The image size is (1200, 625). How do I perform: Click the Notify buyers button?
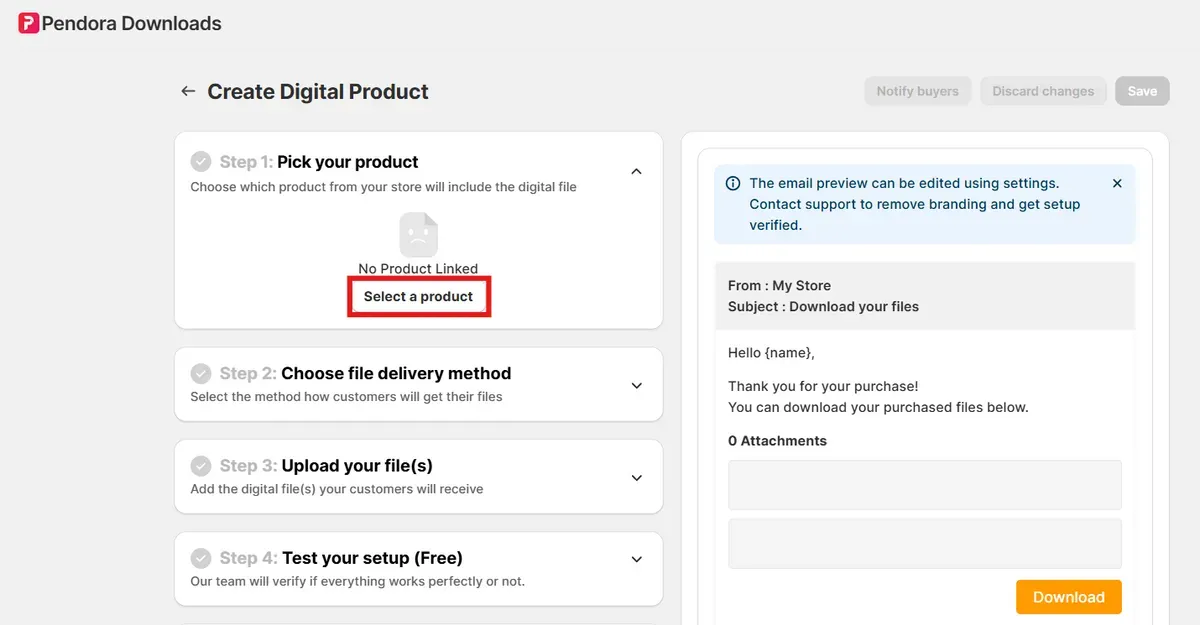(x=917, y=90)
